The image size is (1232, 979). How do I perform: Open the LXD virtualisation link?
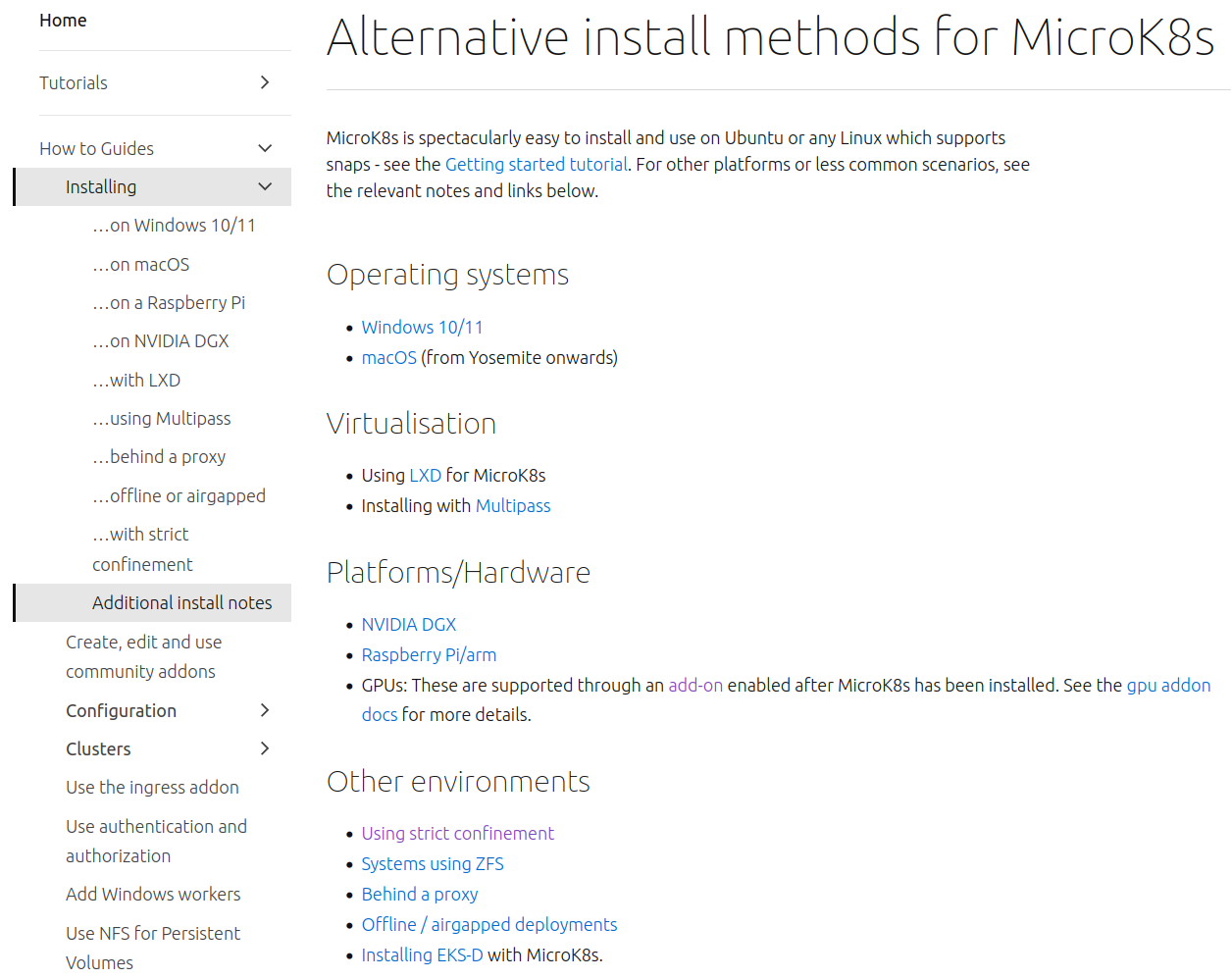pyautogui.click(x=425, y=475)
